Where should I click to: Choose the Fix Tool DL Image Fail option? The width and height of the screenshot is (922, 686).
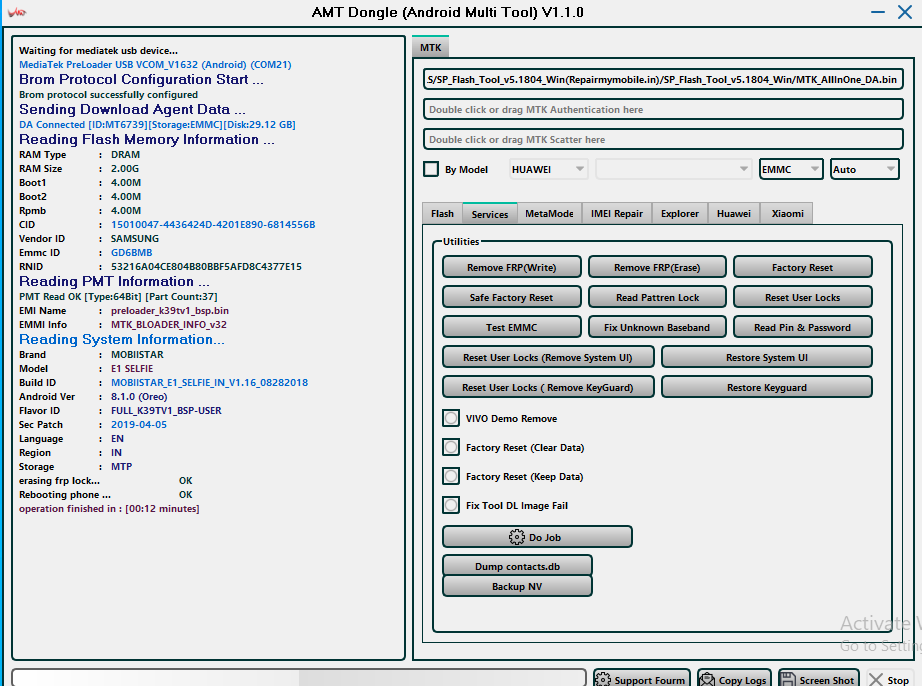click(451, 506)
